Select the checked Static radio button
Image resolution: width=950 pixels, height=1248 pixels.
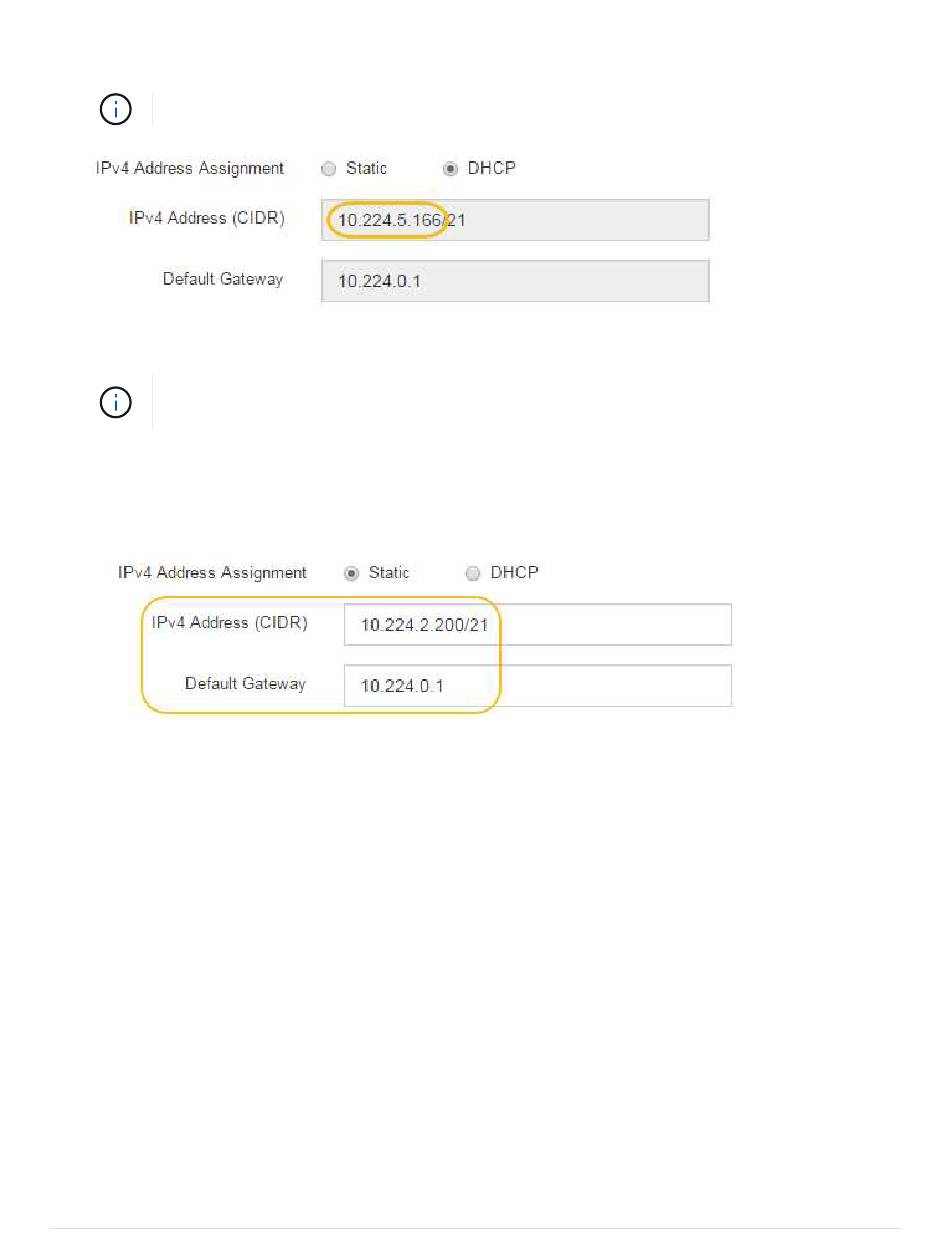351,574
